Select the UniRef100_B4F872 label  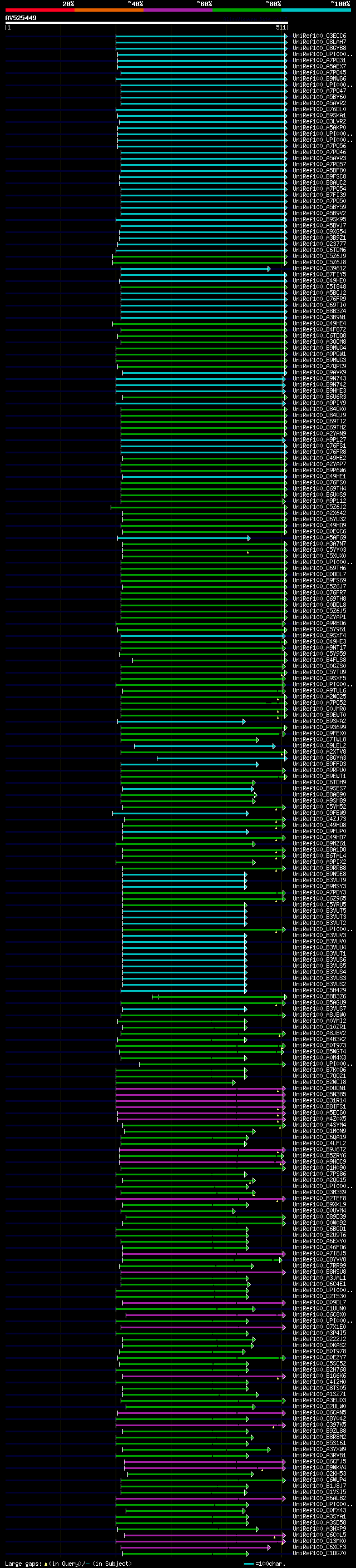(x=319, y=330)
